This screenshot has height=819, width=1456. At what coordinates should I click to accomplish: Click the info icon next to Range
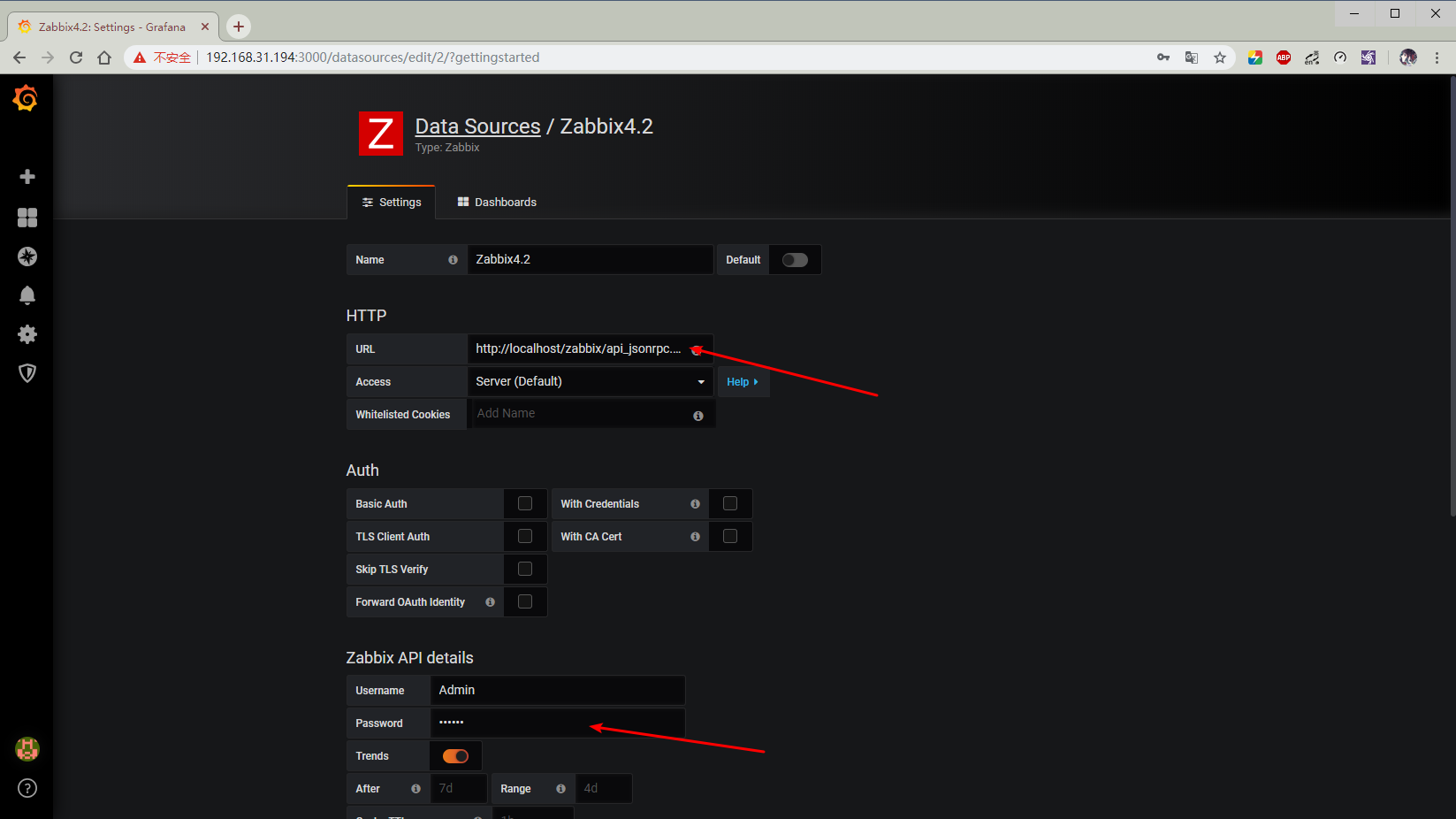560,789
